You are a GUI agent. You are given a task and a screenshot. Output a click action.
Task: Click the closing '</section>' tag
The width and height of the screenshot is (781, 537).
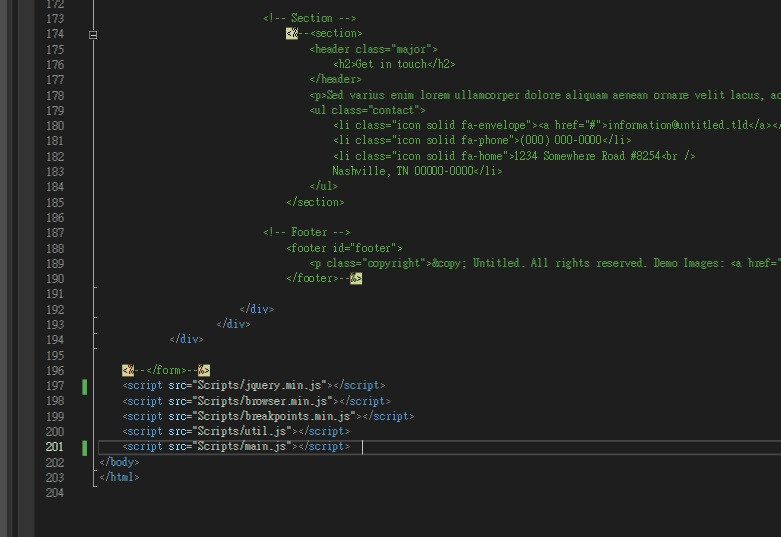315,202
